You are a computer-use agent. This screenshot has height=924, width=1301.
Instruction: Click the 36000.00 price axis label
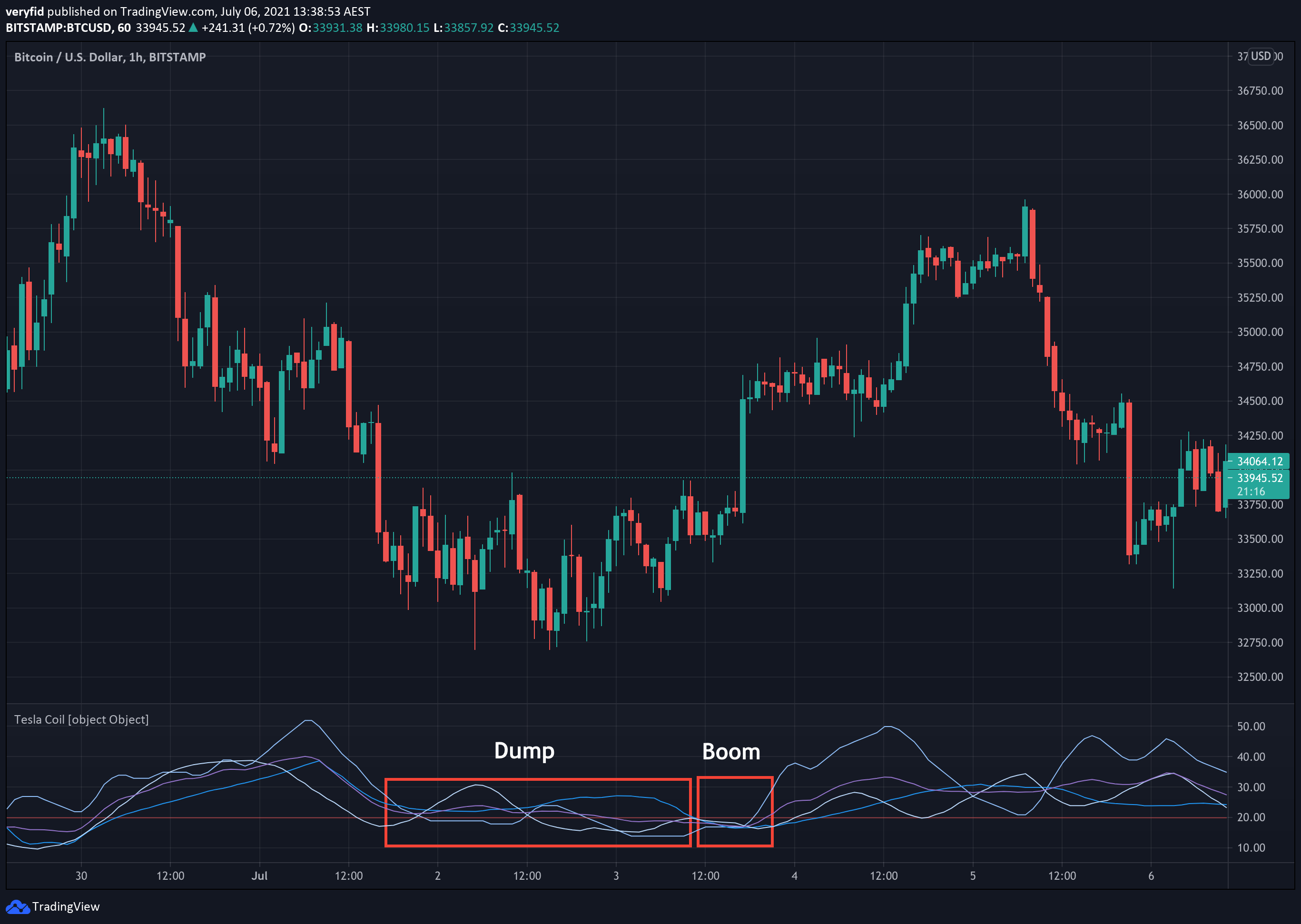[x=1260, y=195]
